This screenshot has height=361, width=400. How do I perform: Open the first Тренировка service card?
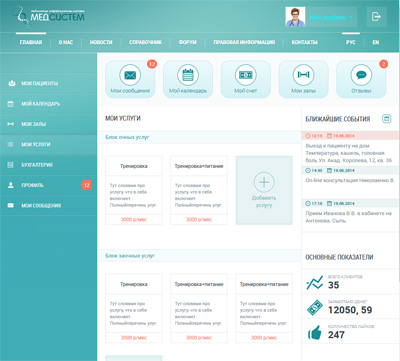pos(134,190)
